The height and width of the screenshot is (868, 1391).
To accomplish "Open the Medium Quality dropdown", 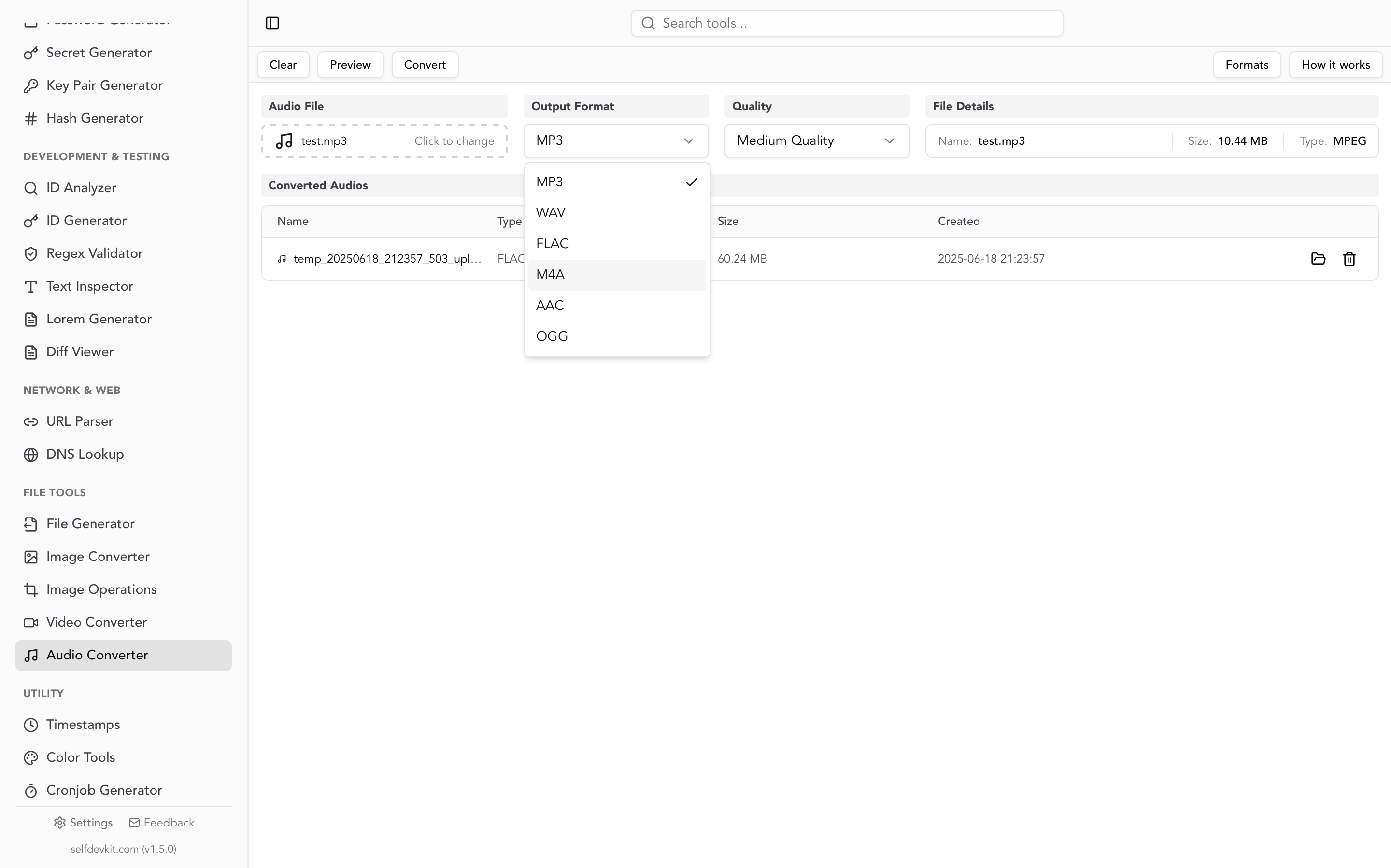I will point(817,140).
